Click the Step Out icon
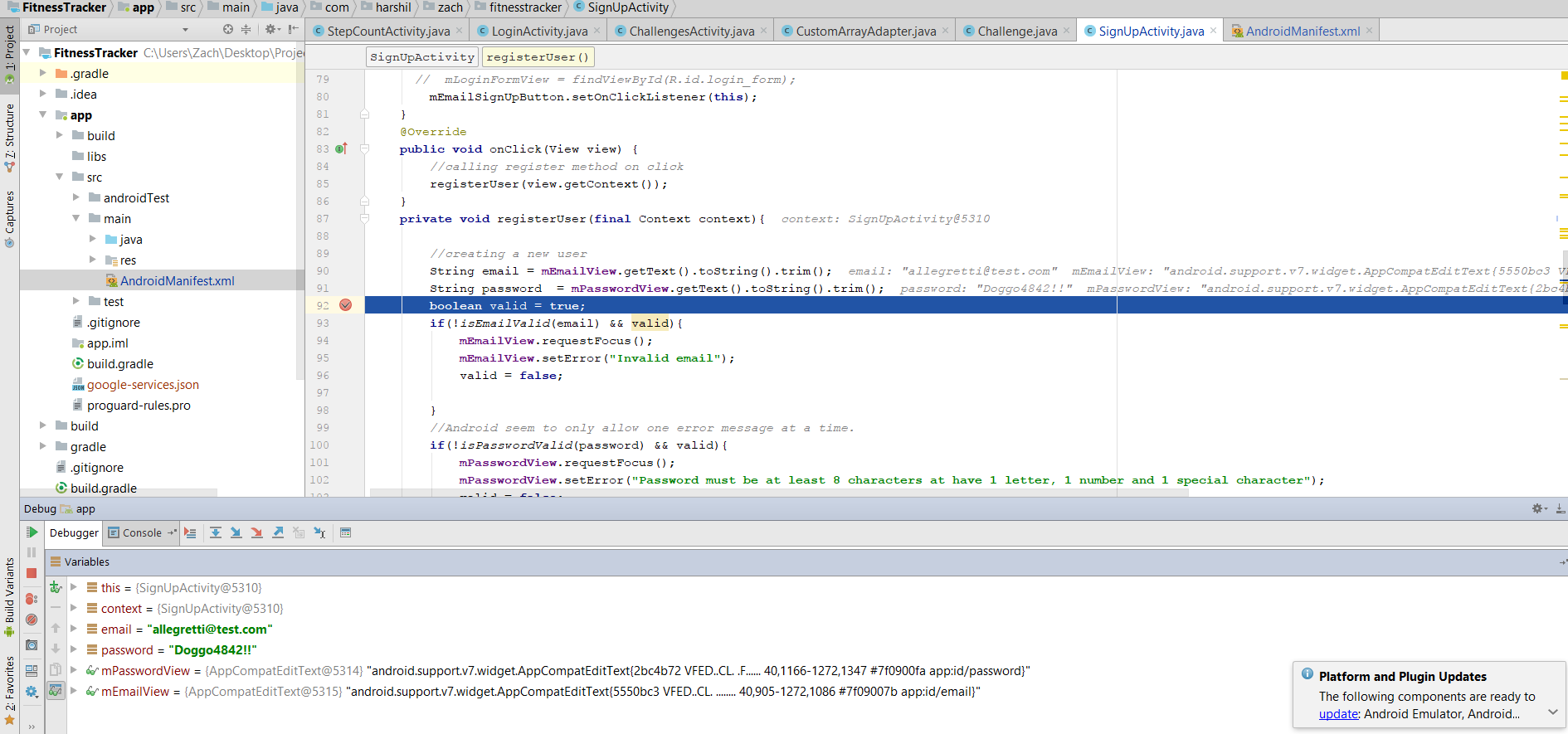 pyautogui.click(x=278, y=532)
